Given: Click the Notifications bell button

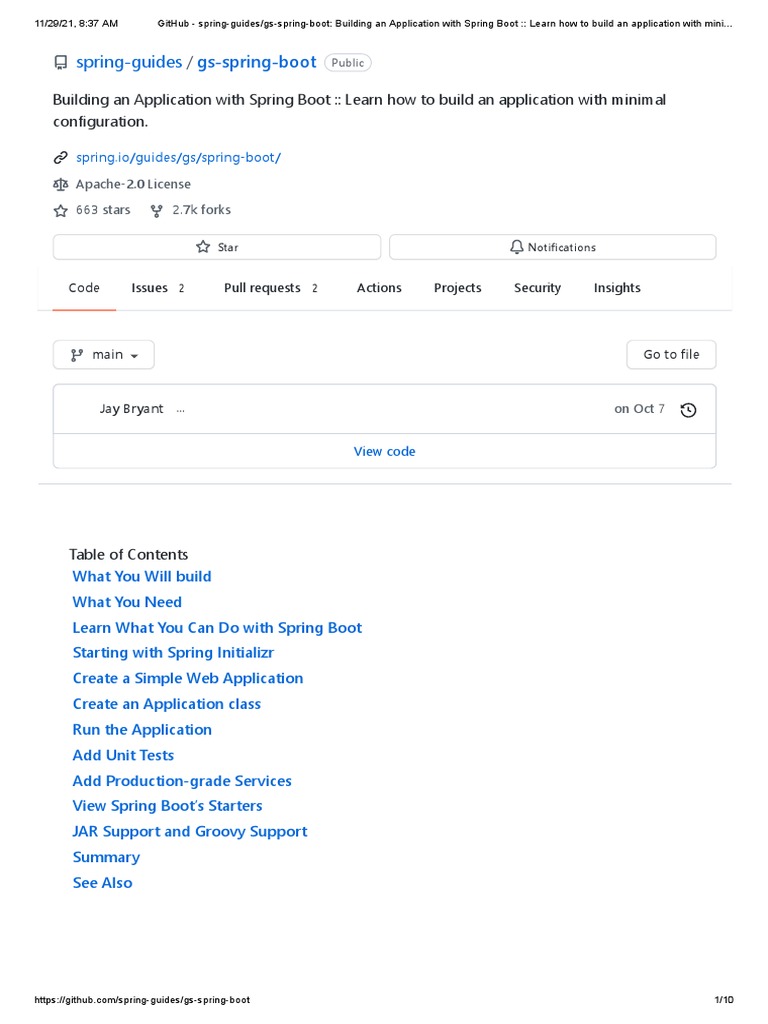Looking at the screenshot, I should 552,247.
